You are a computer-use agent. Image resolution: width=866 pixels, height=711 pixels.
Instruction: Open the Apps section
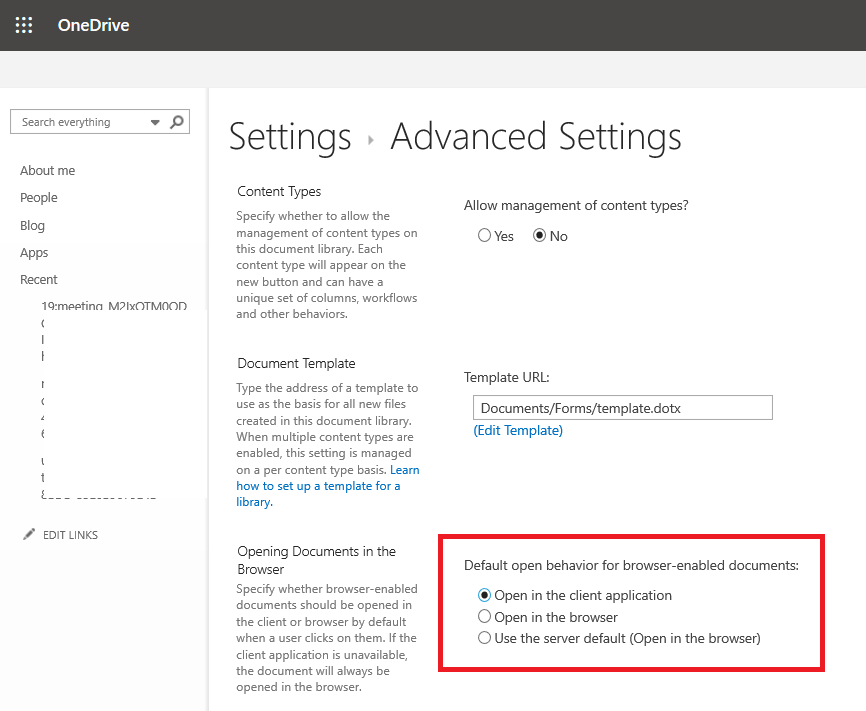(33, 252)
